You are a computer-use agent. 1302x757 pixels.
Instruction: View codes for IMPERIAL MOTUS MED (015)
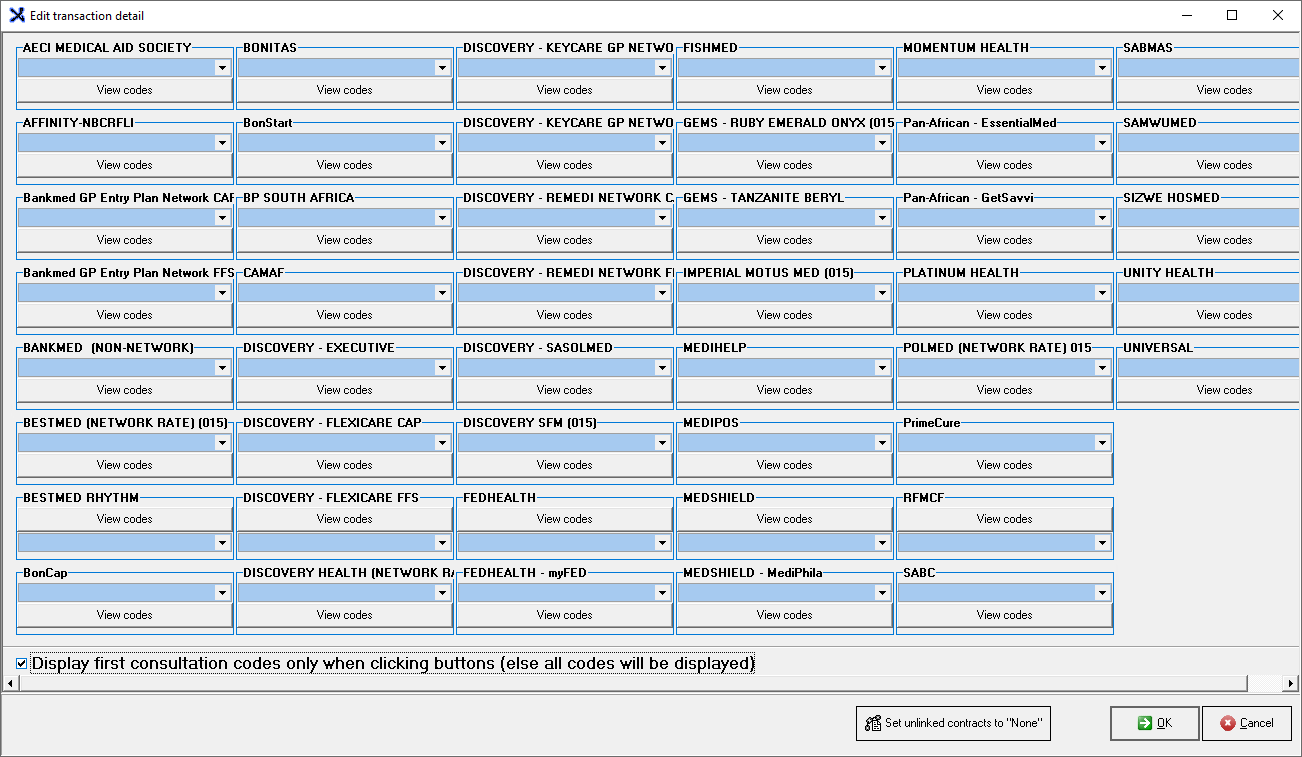(785, 315)
